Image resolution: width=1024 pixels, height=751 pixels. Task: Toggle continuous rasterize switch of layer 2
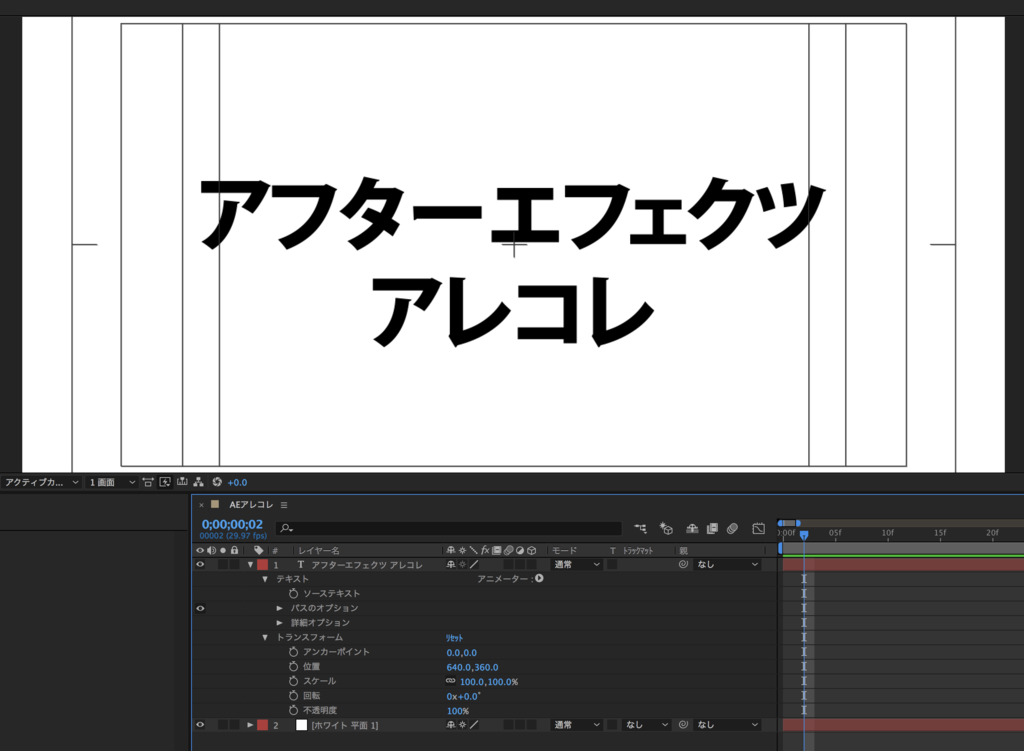click(462, 724)
